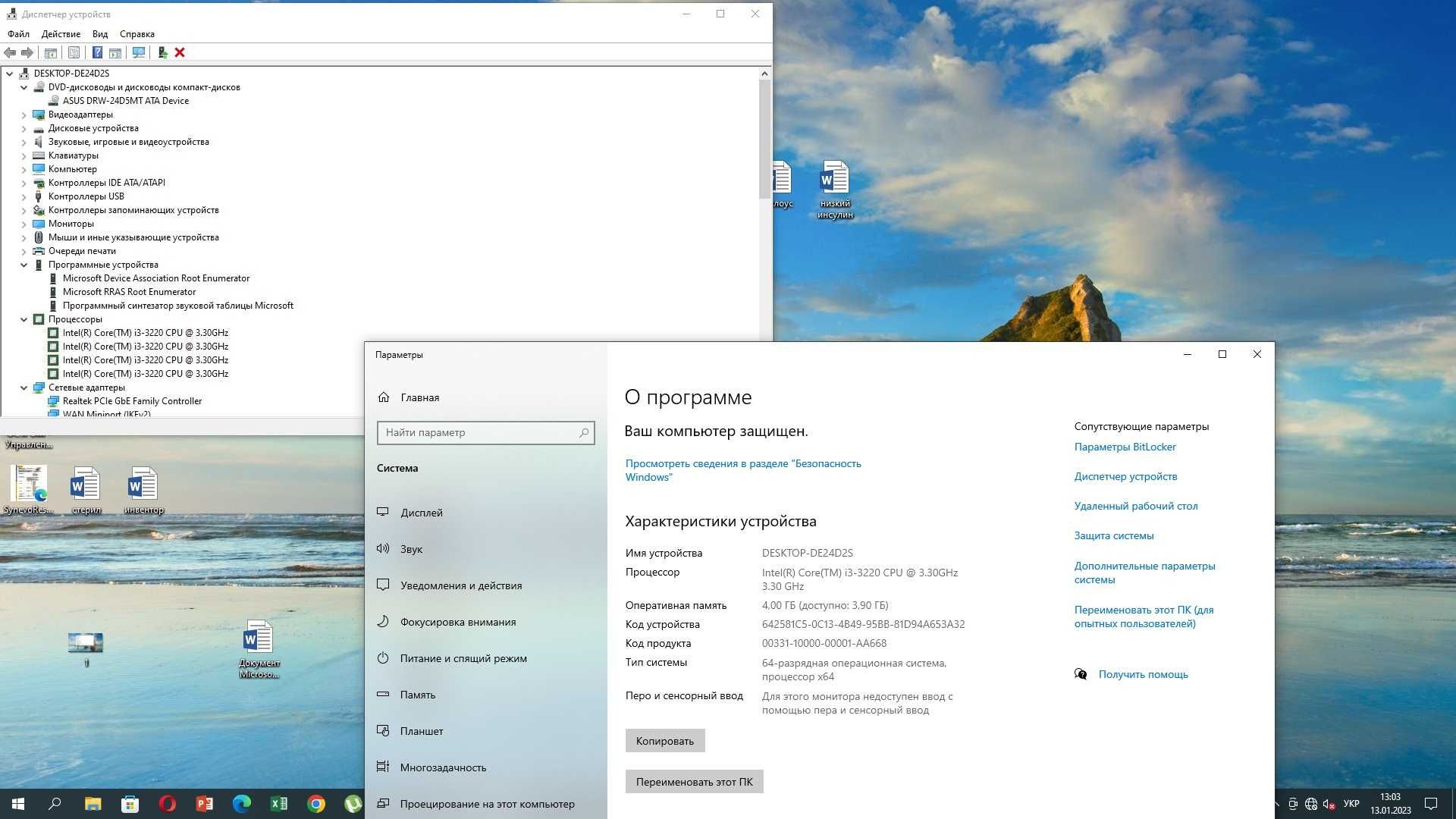Viewport: 1456px width, 819px height.
Task: Click the network globe tray icon
Action: (x=1311, y=804)
